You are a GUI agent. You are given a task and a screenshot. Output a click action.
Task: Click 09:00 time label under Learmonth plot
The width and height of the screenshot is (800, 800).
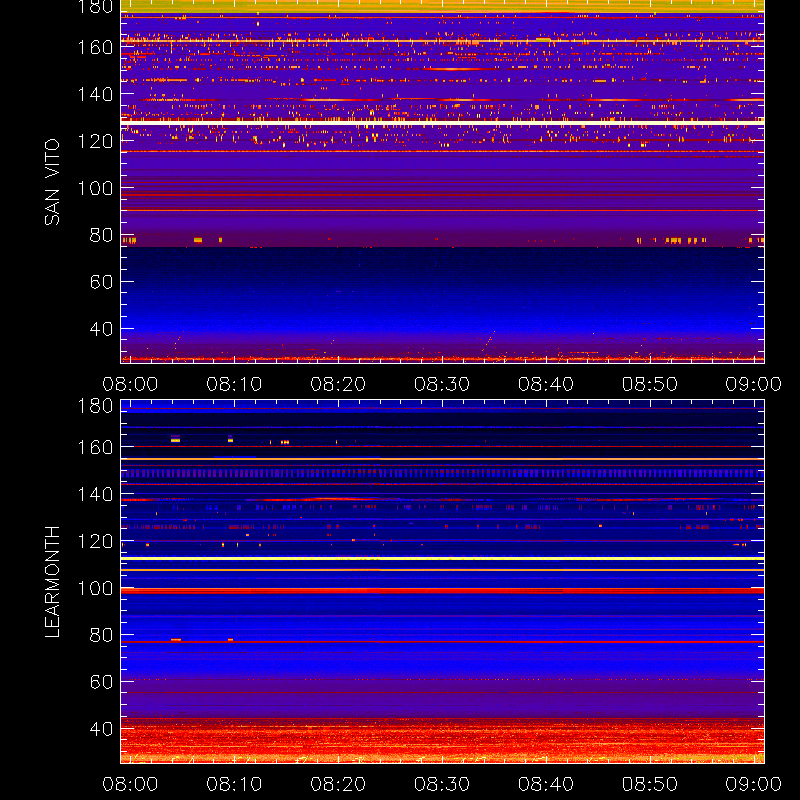[754, 784]
